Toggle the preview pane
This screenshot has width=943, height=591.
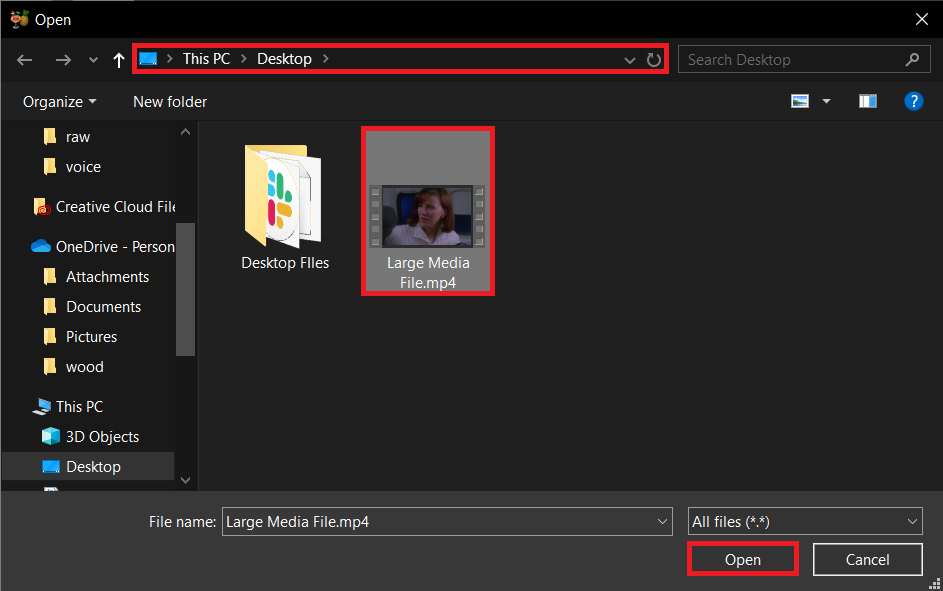(867, 101)
